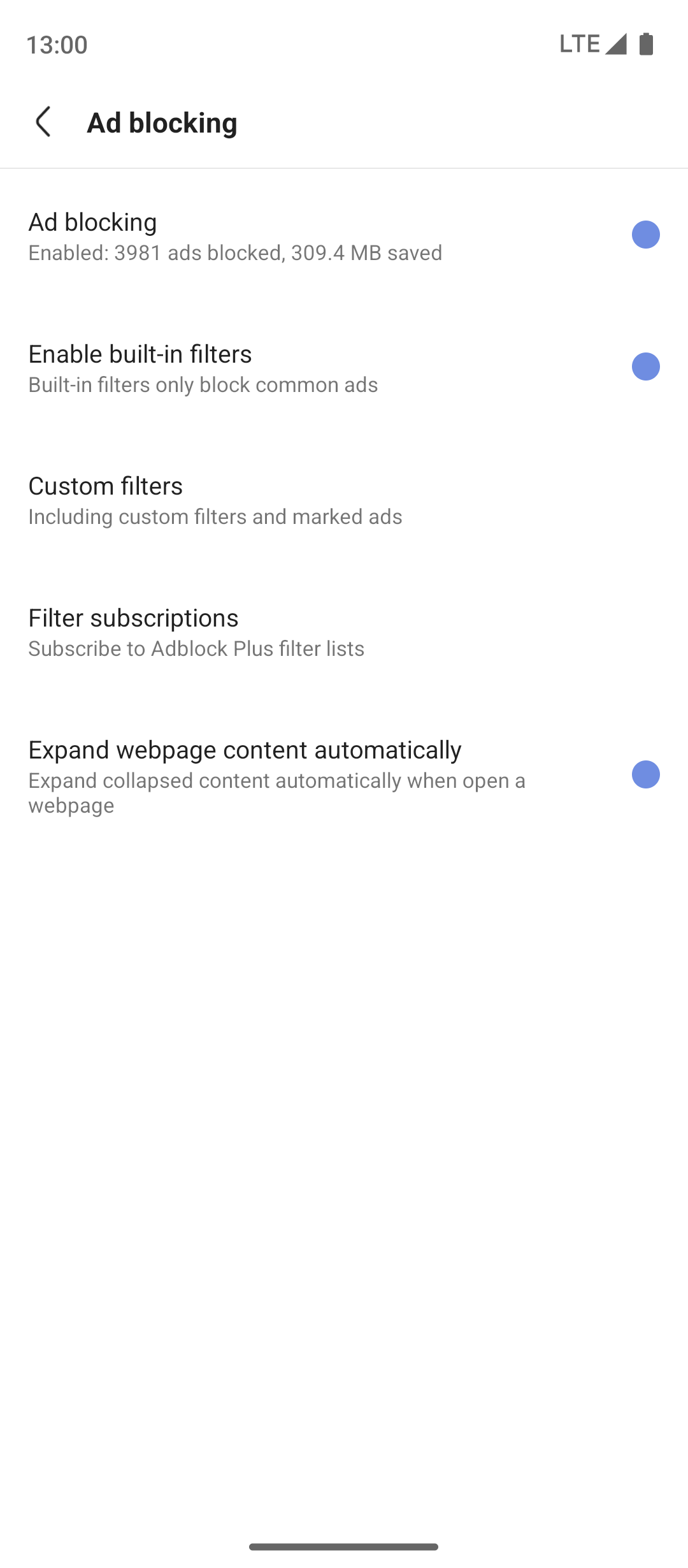Tap the ads blocked statistics text
Screen dimensions: 688x1568
(x=235, y=253)
